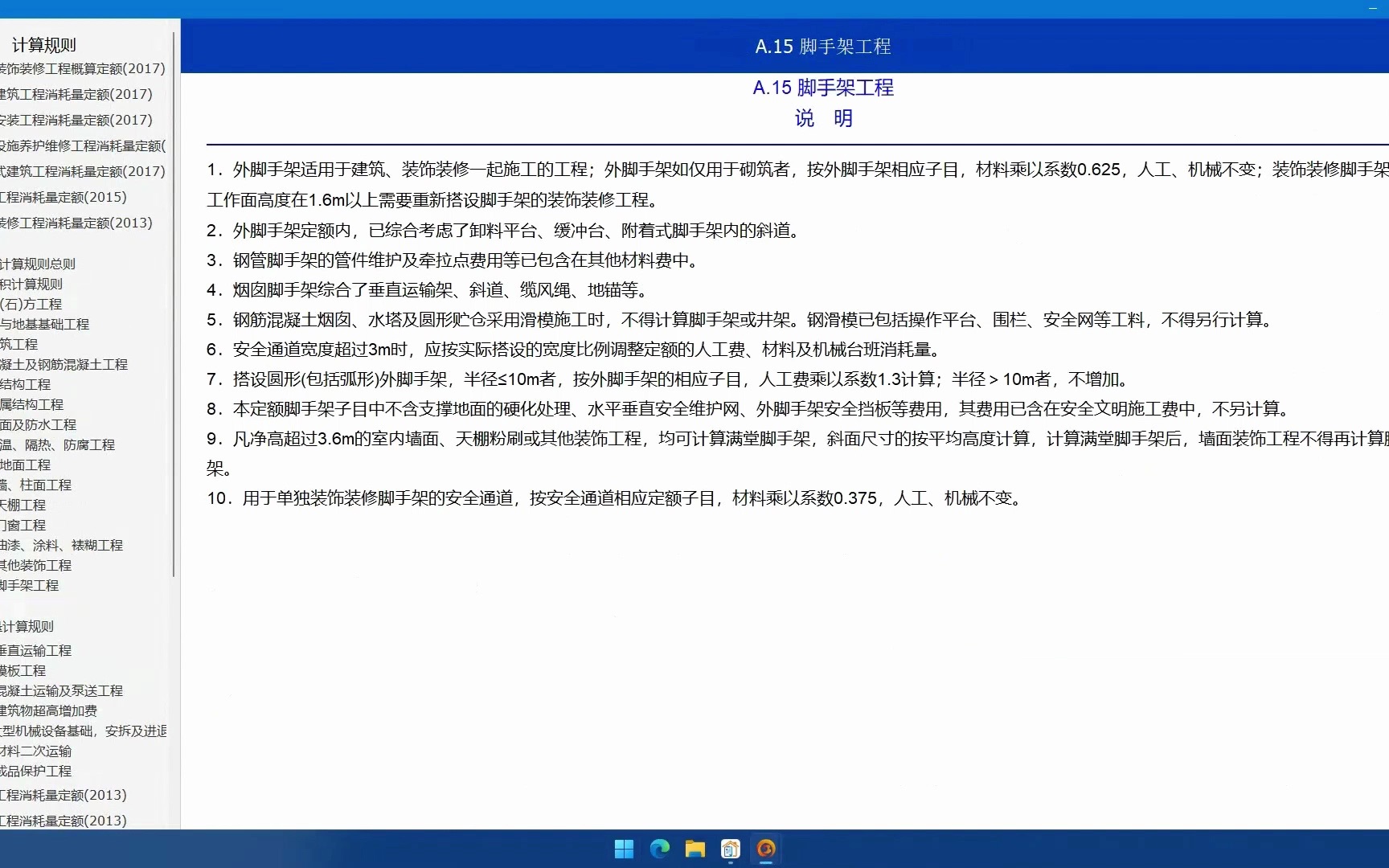Open 面积计算规则 chapter
This screenshot has width=1389, height=868.
31,284
